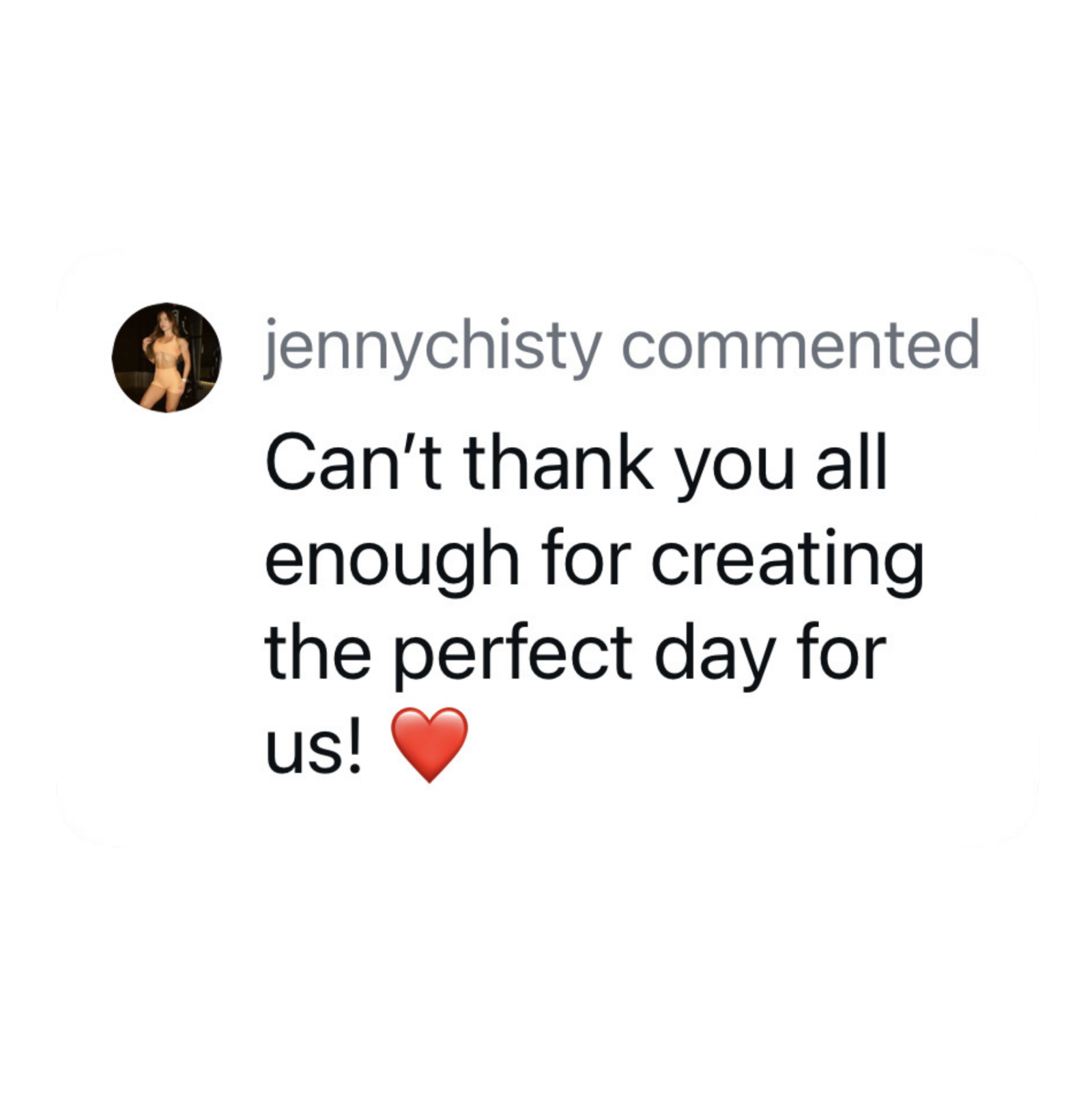Viewport: 1092px width, 1095px height.
Task: Click the "us!" text before heart
Action: tap(313, 749)
